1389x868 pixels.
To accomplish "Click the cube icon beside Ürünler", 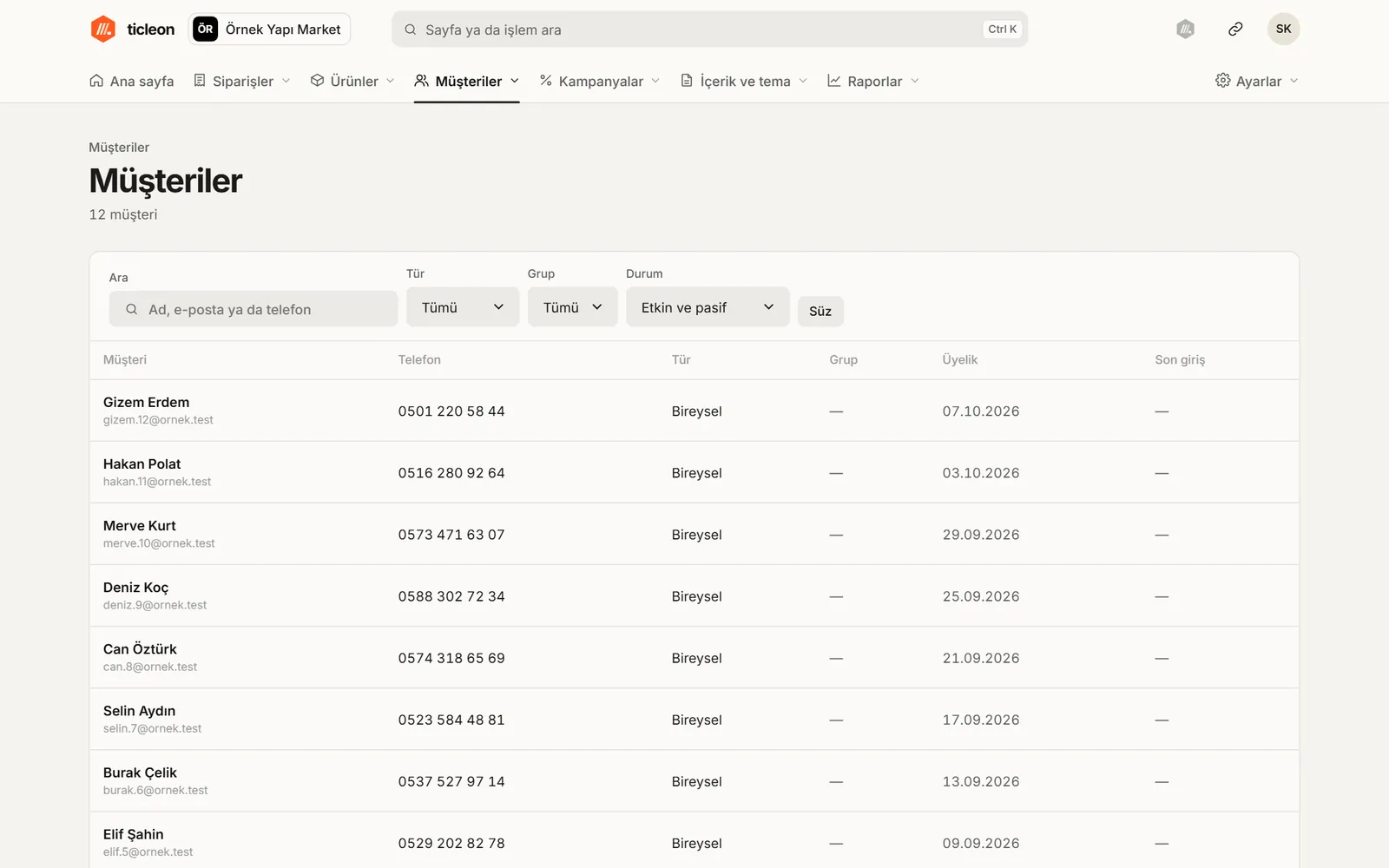I will [318, 81].
